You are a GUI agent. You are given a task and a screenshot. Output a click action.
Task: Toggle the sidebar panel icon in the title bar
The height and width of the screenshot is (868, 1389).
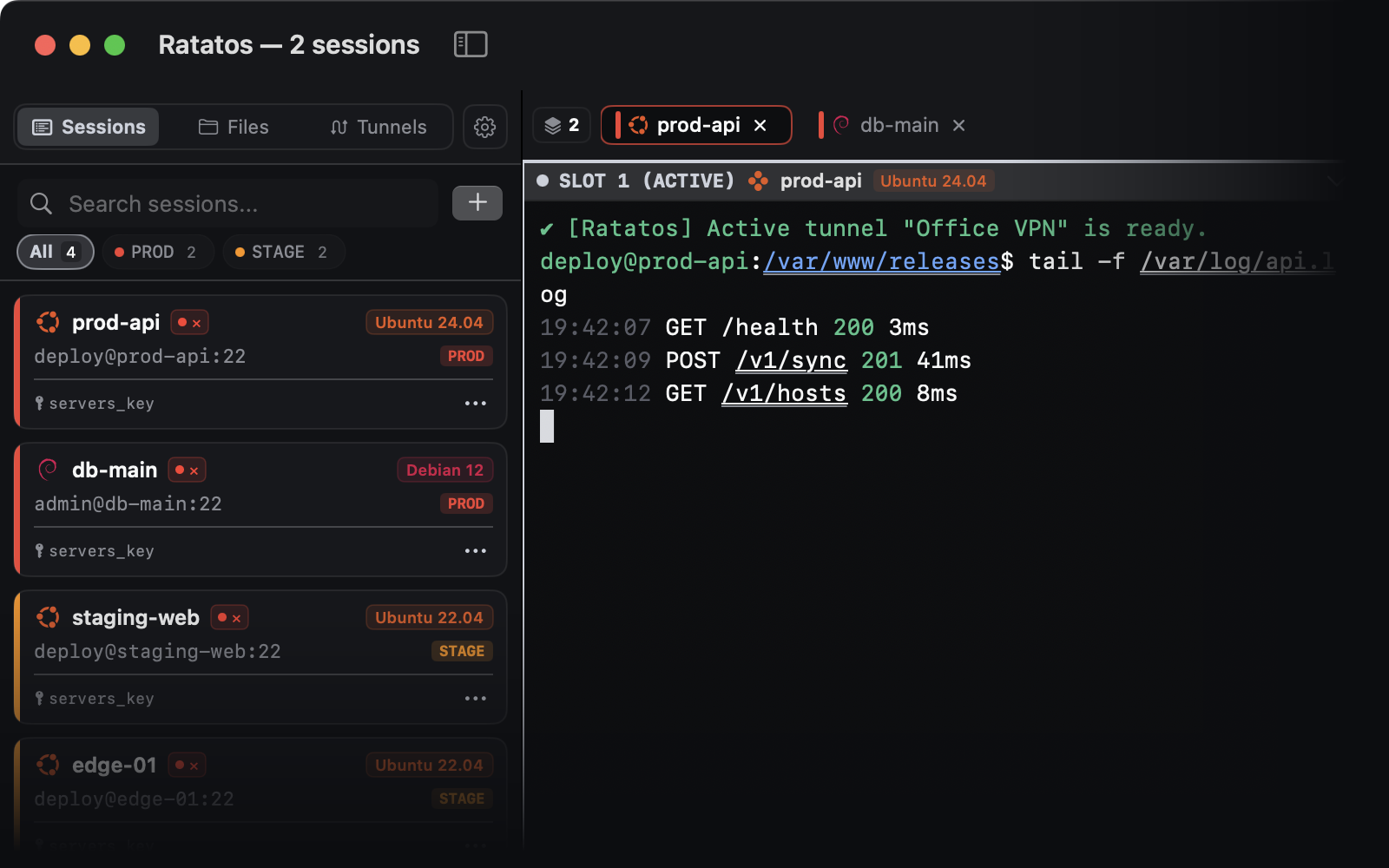tap(471, 44)
